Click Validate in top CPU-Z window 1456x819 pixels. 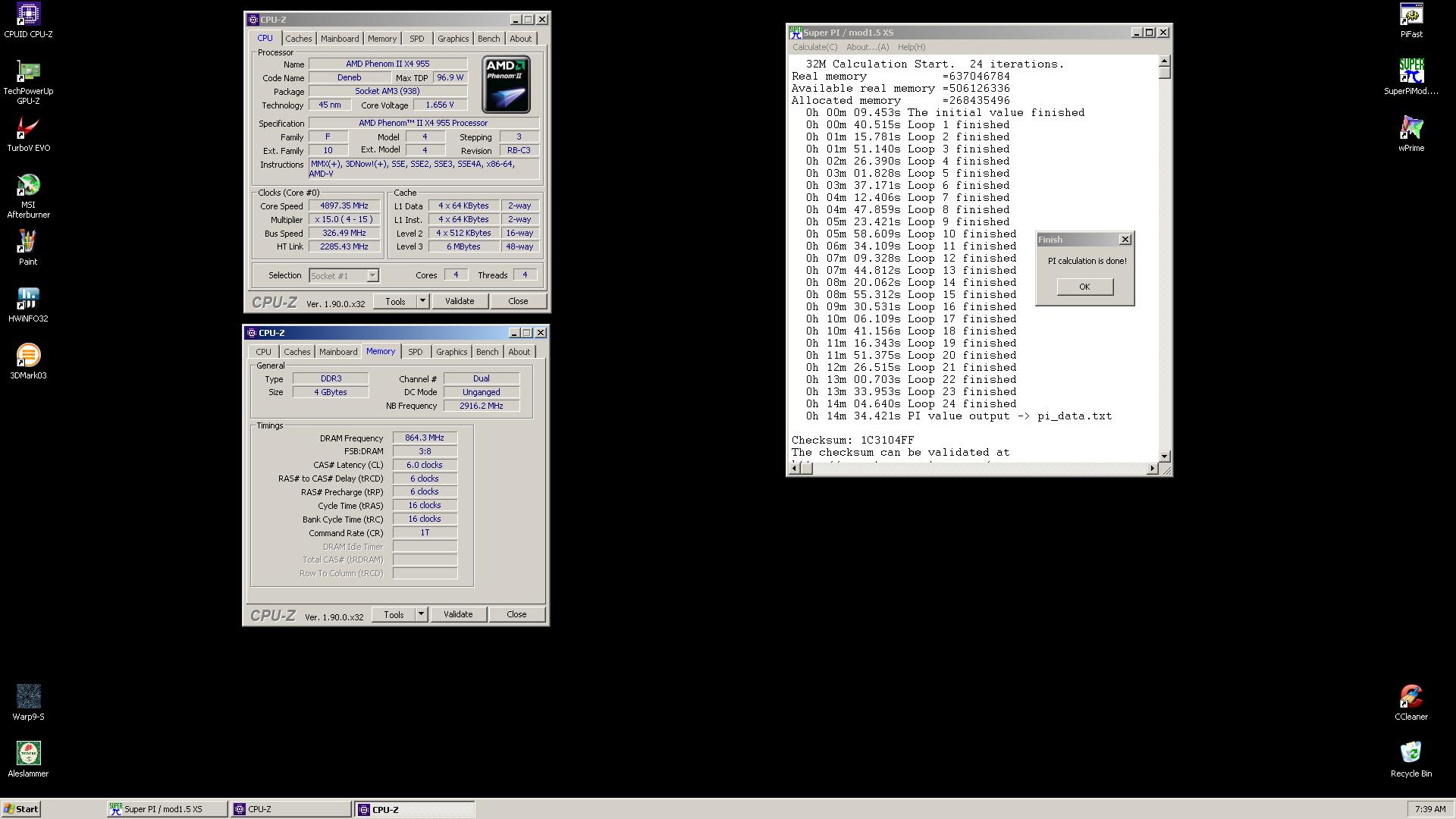[460, 301]
